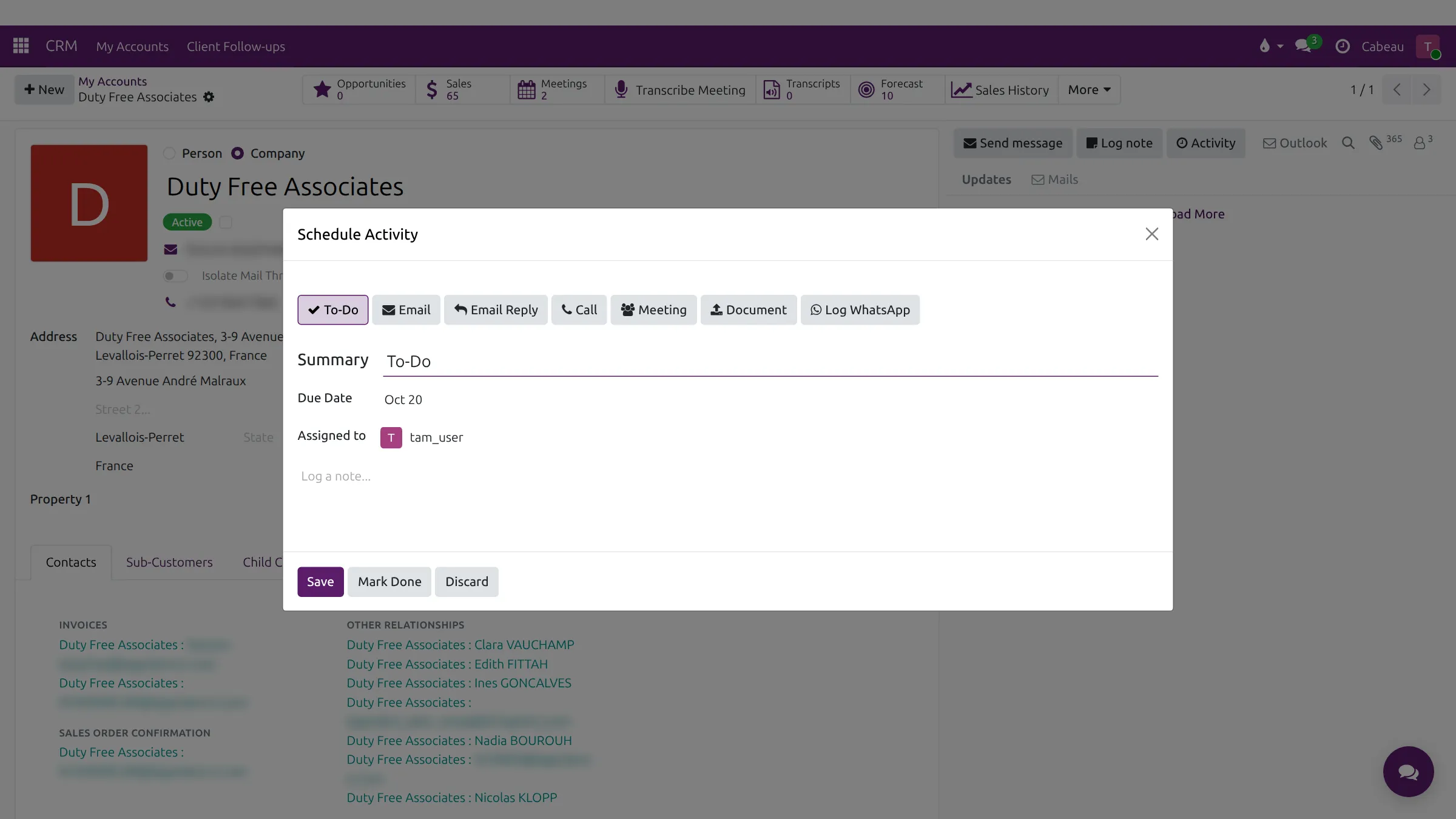Toggle the Isolate Mail Thread switch

175,276
